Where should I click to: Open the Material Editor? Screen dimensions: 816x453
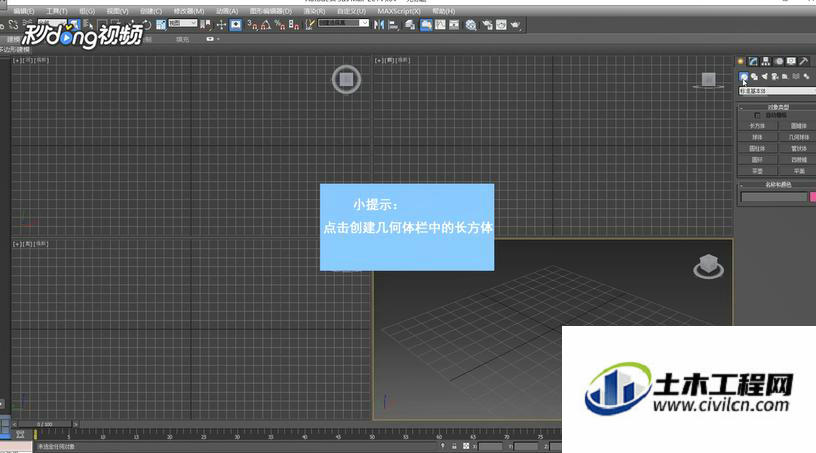click(471, 24)
